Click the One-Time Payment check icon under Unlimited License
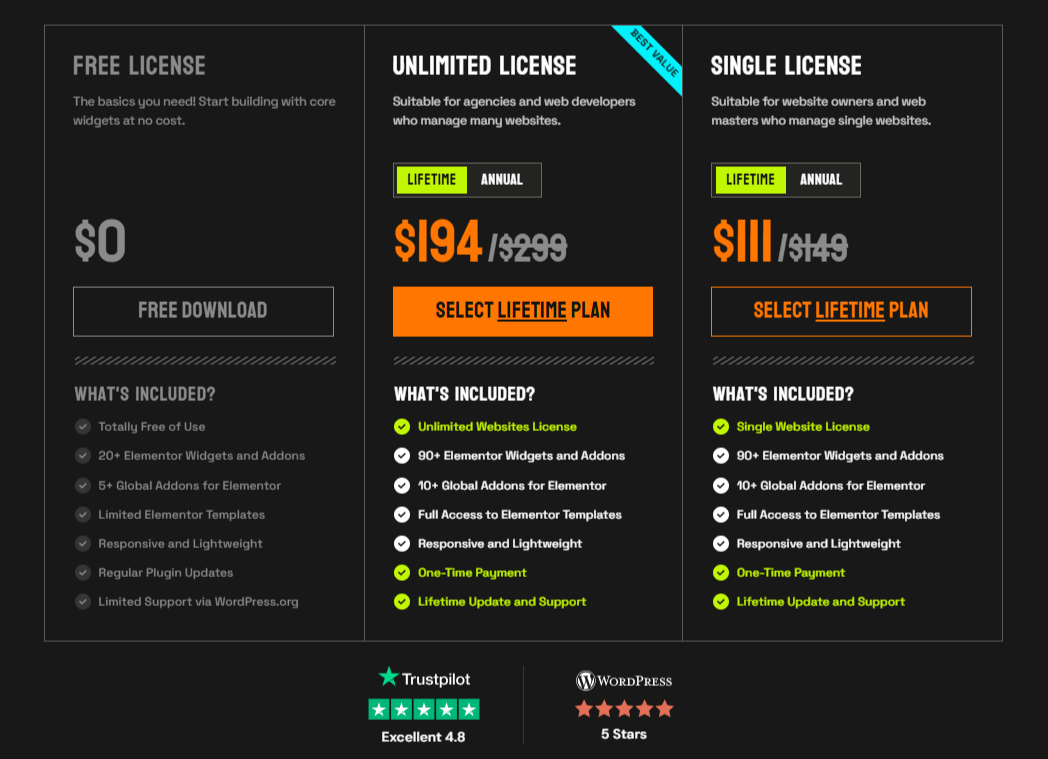 coord(401,573)
